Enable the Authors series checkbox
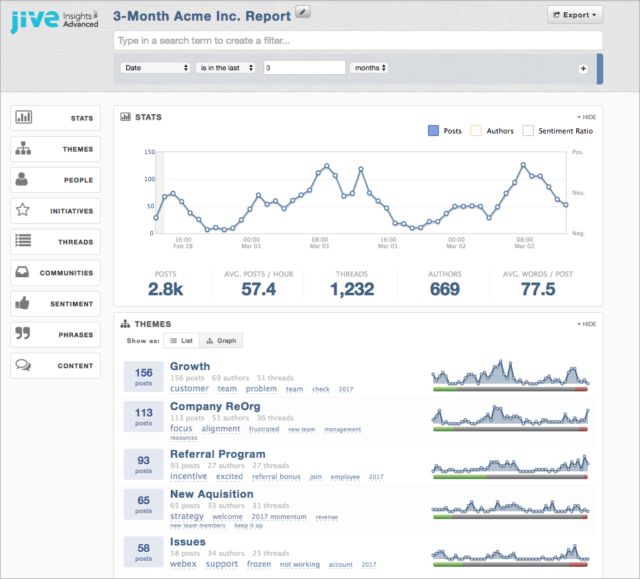 (x=477, y=131)
